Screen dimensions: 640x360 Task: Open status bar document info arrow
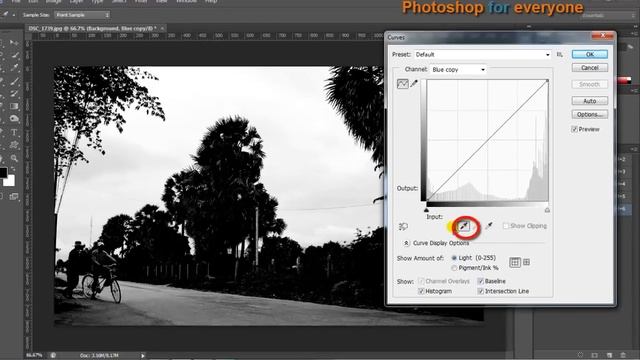tap(142, 356)
